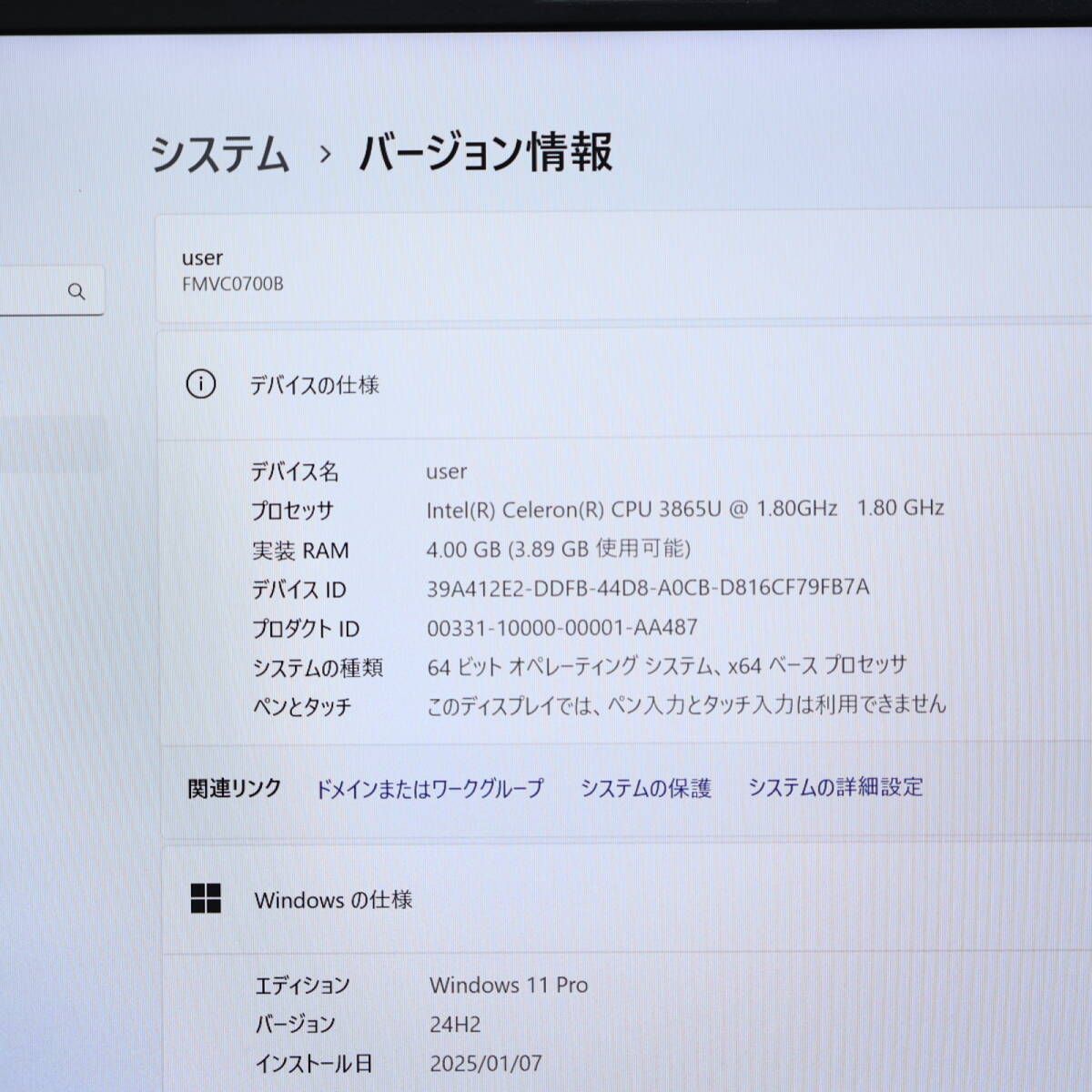Select the 実装 RAM value 4.00 GB
Viewport: 1092px width, 1092px height.
[x=559, y=549]
